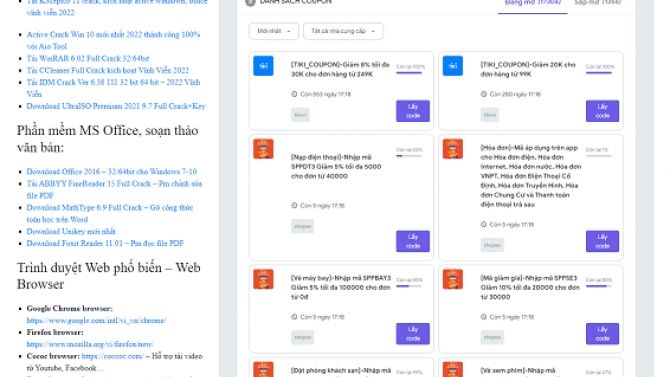Click the shopee tag on the Nạp điện thoại coupon

(303, 226)
